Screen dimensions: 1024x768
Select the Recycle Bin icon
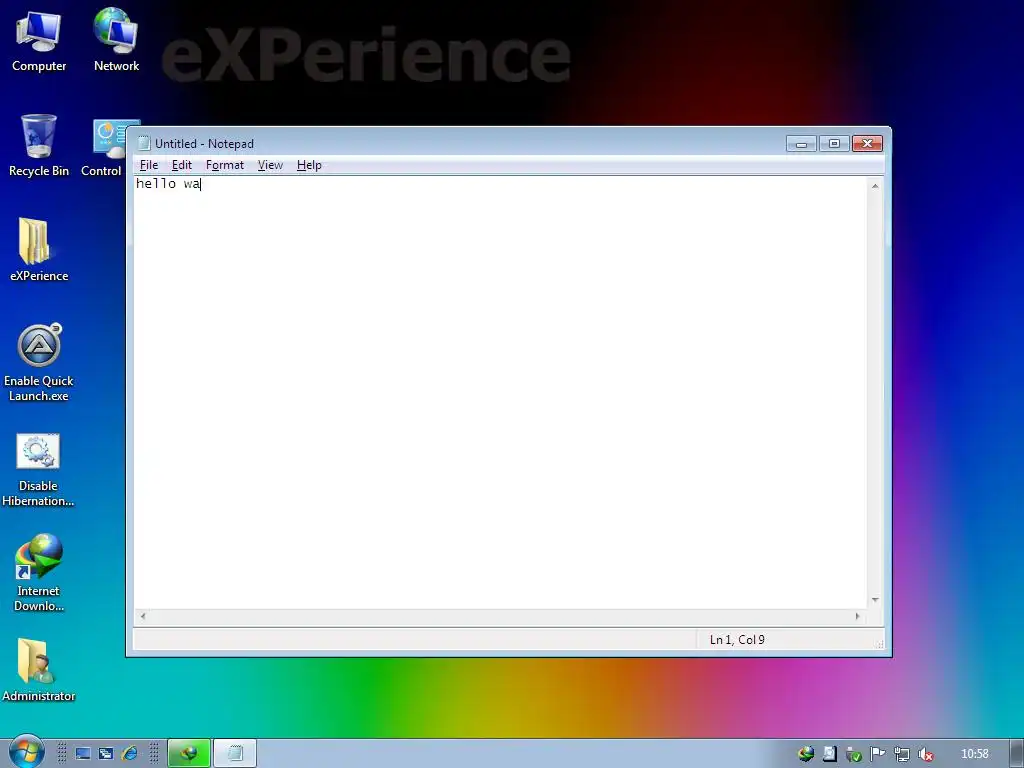pos(39,145)
